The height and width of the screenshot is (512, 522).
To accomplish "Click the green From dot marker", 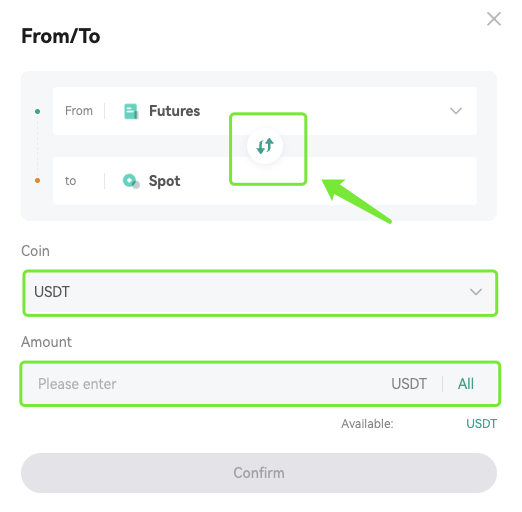I will 37,111.
